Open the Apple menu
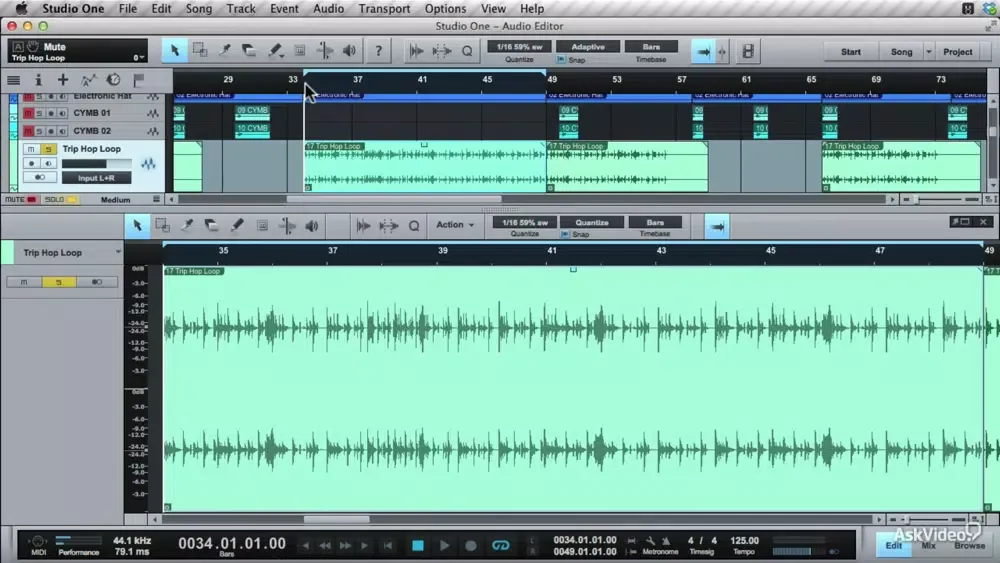 point(21,8)
